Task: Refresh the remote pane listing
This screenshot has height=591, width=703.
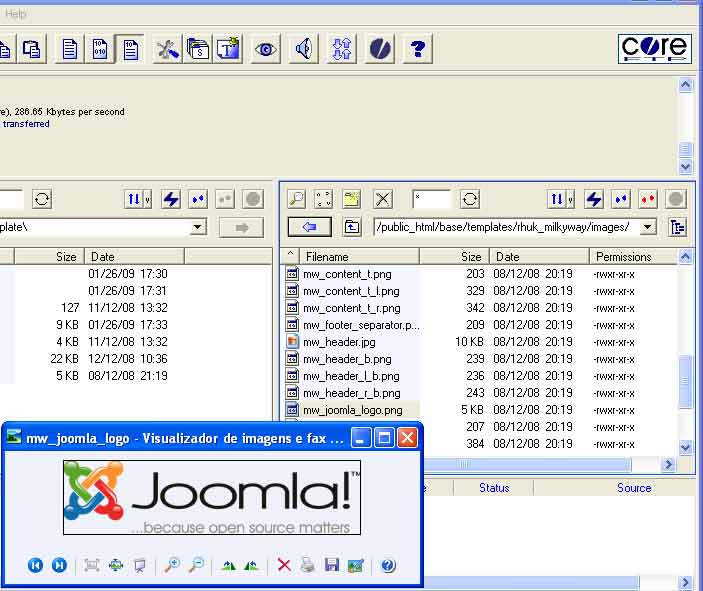Action: click(x=469, y=199)
